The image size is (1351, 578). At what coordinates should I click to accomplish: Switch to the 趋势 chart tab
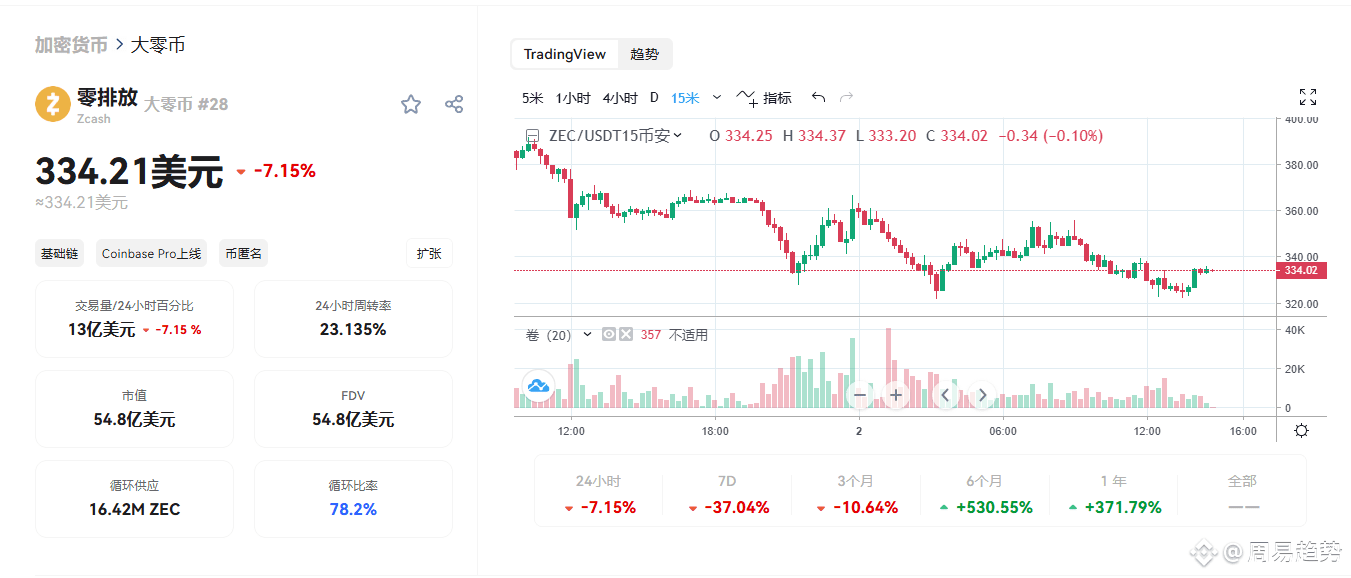(x=645, y=54)
